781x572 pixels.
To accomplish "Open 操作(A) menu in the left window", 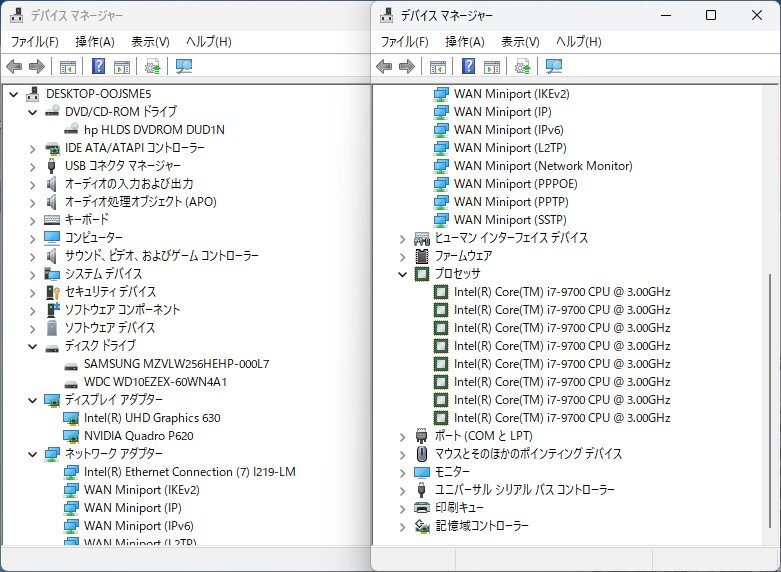I will point(95,42).
